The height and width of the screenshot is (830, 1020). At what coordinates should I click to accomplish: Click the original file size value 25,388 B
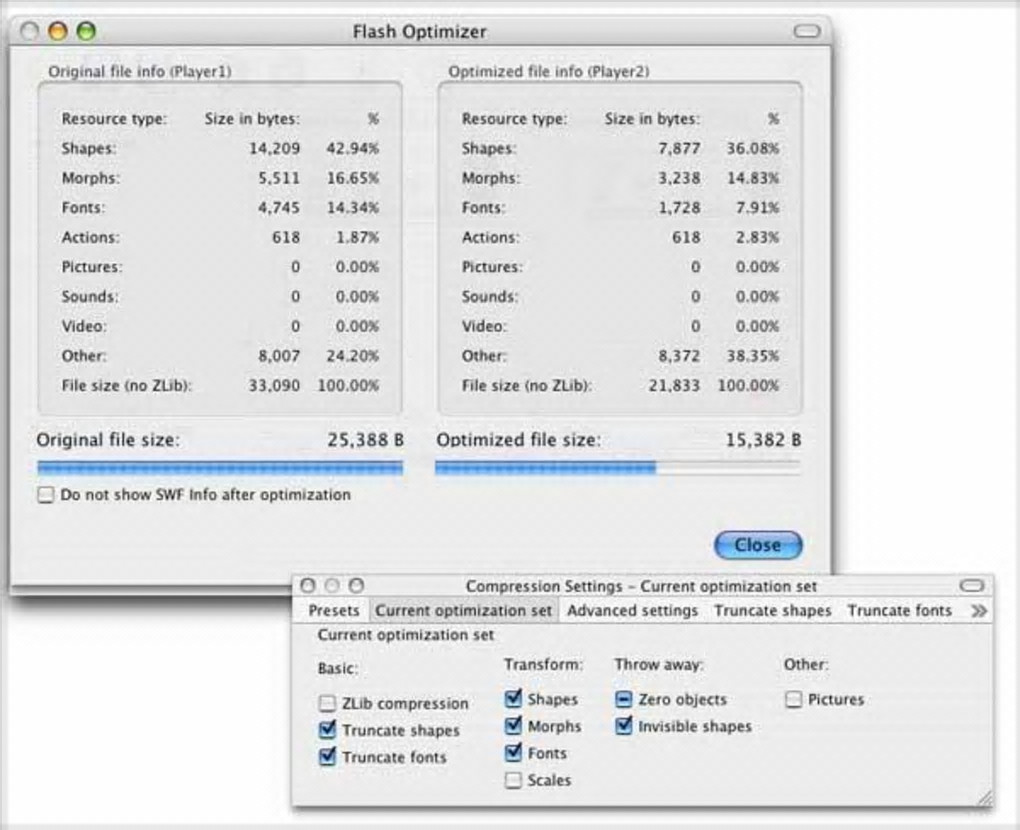pyautogui.click(x=366, y=440)
